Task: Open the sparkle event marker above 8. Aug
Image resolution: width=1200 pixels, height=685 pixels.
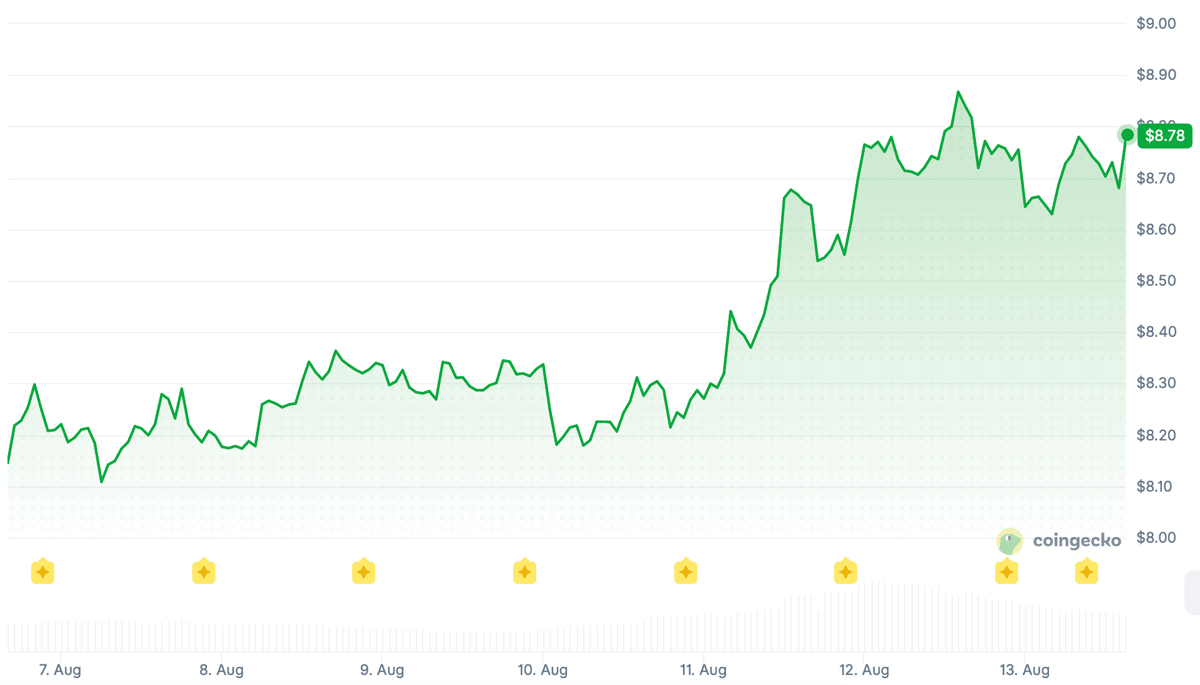Action: click(x=203, y=572)
